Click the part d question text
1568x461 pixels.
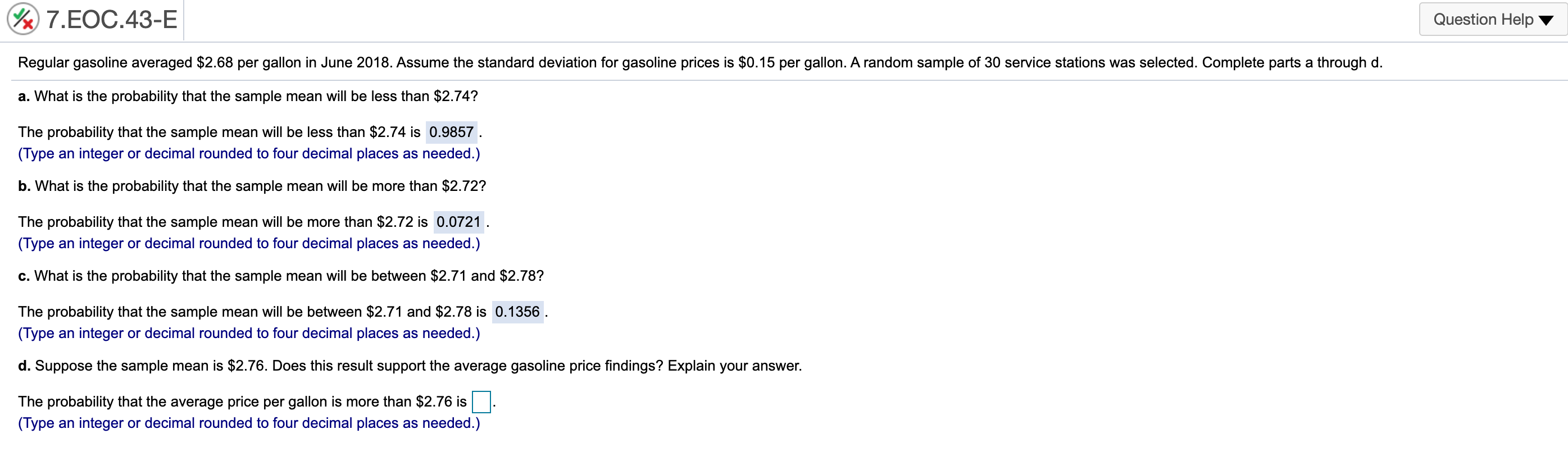click(x=409, y=366)
